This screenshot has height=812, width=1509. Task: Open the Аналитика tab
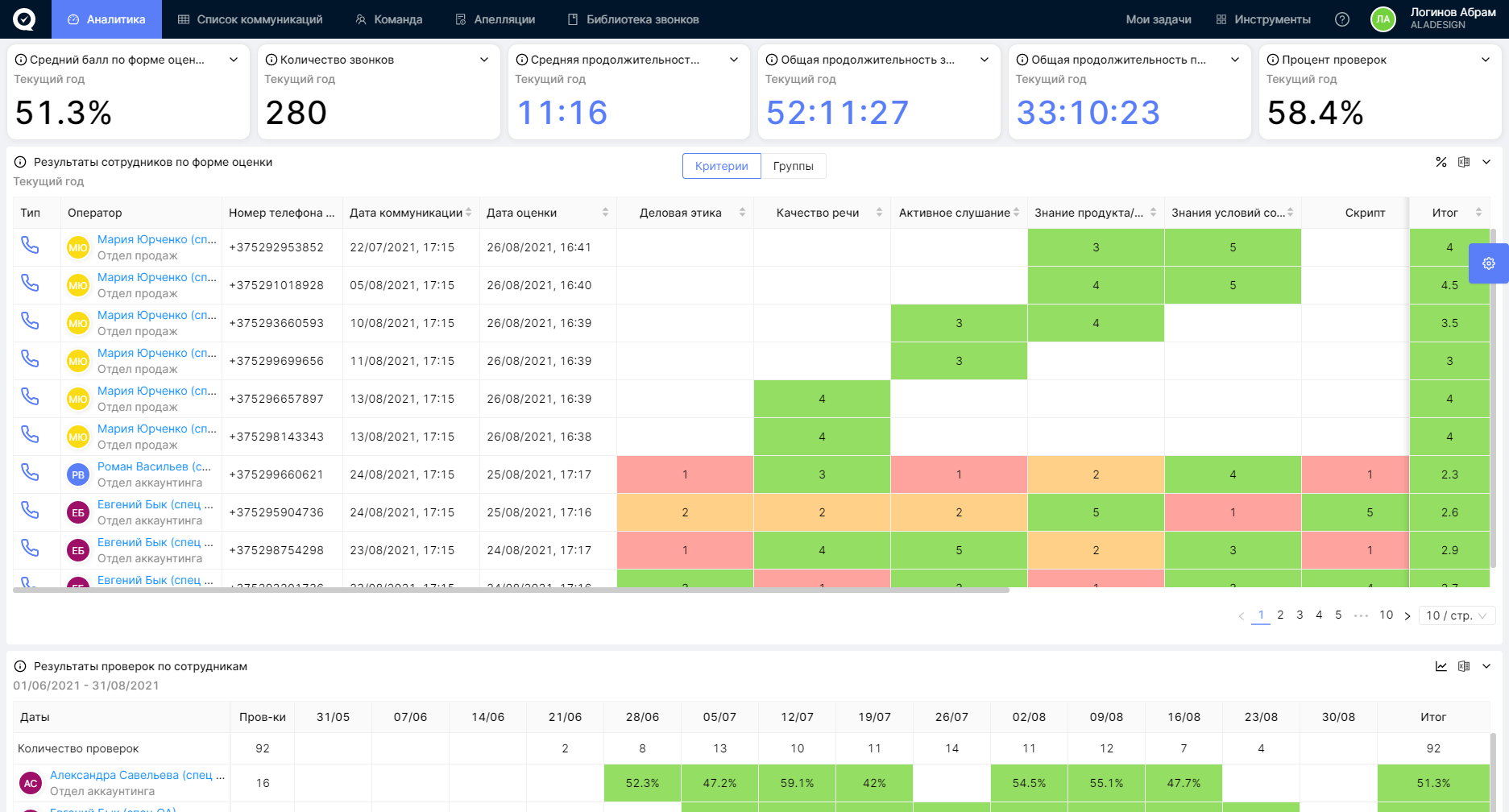(106, 19)
